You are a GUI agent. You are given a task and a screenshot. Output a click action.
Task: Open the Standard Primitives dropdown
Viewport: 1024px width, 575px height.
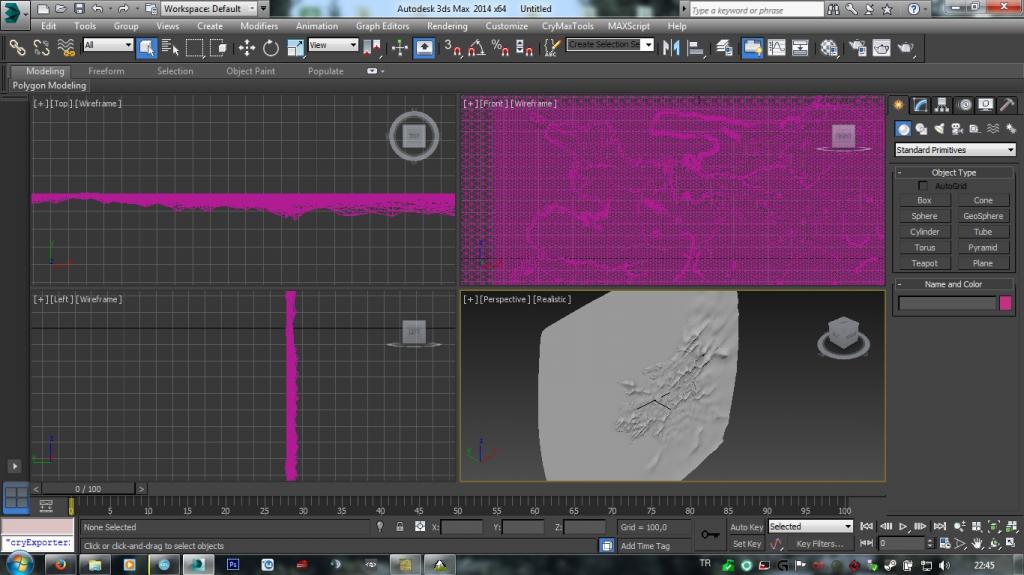[x=954, y=150]
